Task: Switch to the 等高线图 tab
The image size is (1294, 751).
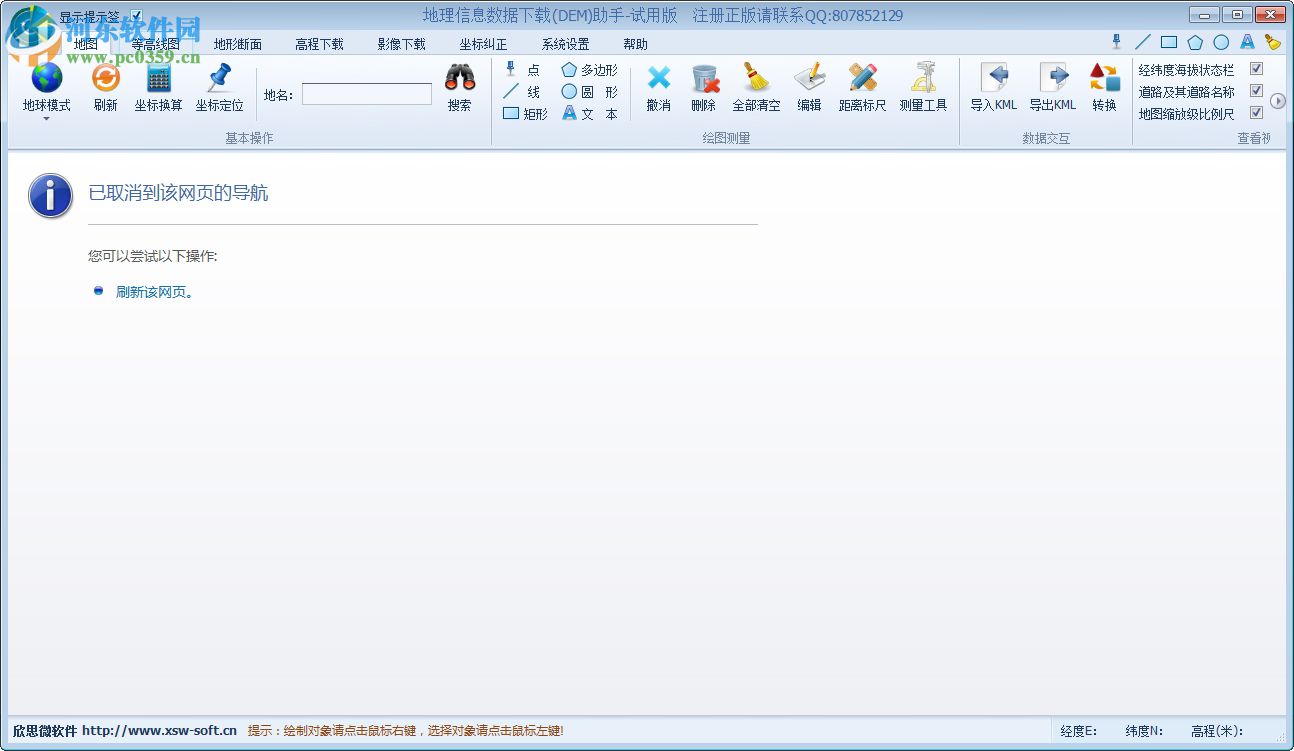Action: click(x=156, y=44)
